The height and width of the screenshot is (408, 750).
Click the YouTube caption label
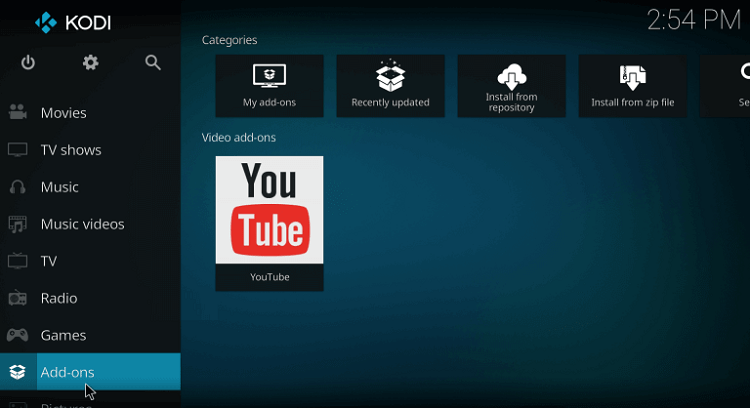click(270, 277)
